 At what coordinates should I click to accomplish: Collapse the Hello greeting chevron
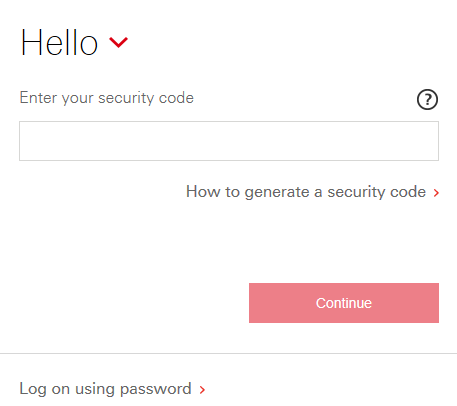click(118, 43)
